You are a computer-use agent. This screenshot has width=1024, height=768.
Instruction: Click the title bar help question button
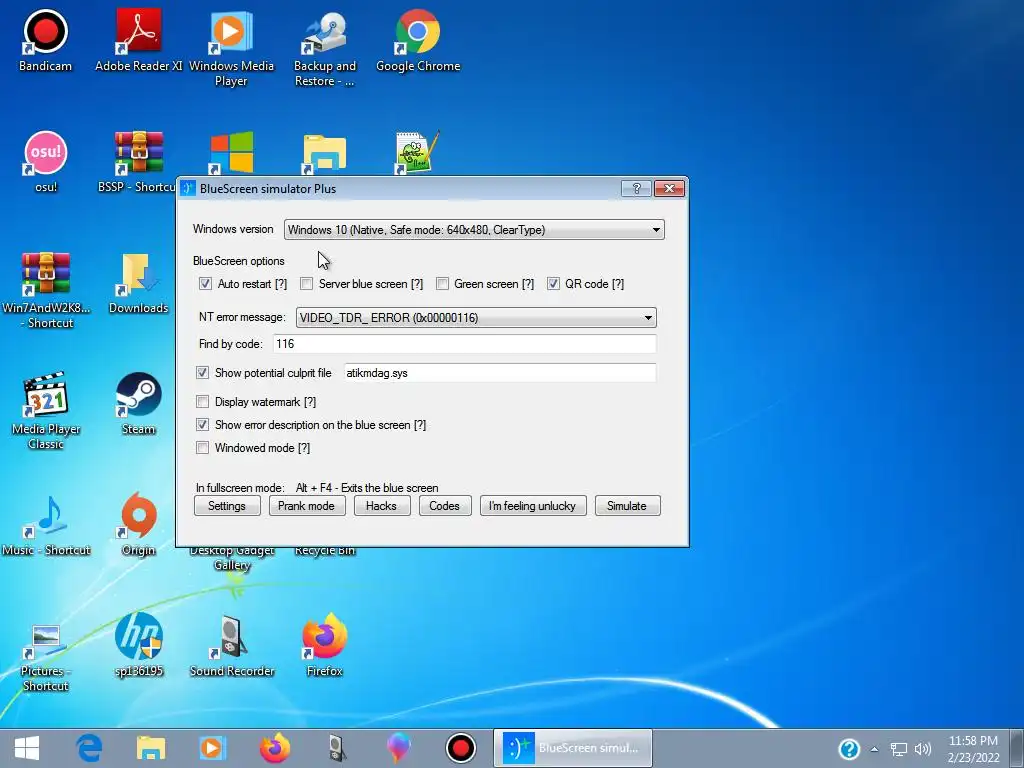coord(637,189)
